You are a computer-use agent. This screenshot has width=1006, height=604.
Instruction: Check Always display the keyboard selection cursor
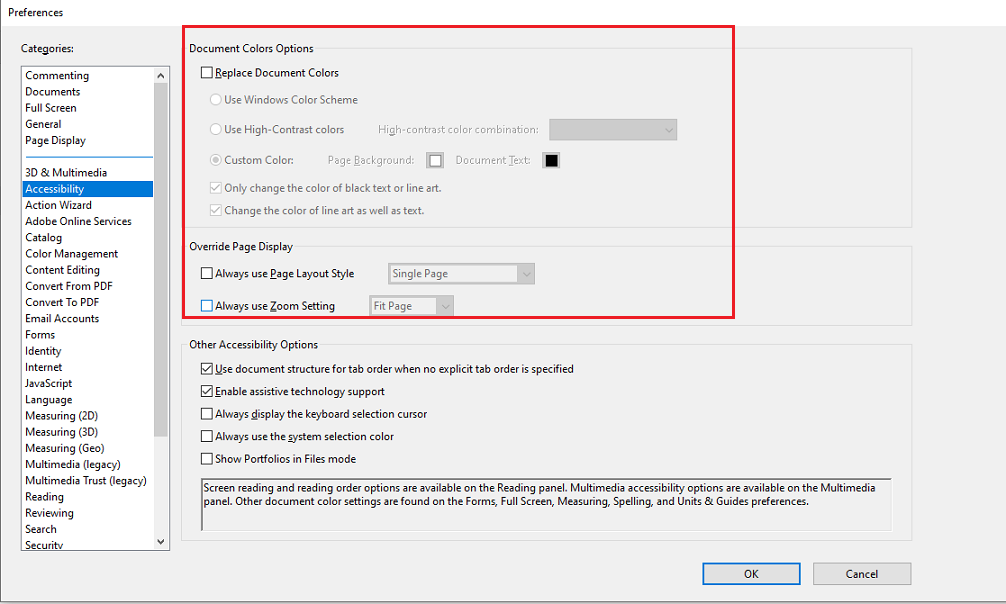click(x=206, y=413)
